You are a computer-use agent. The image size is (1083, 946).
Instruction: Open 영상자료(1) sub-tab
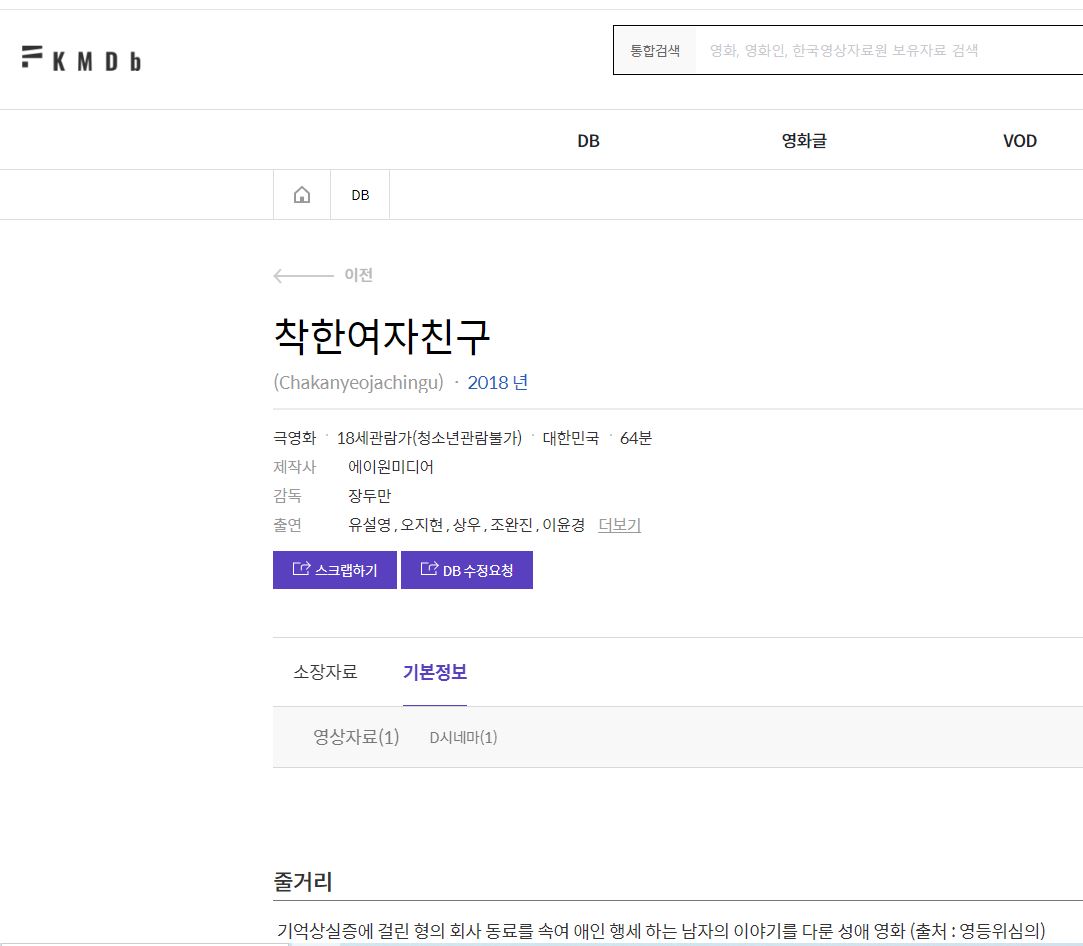(x=356, y=737)
